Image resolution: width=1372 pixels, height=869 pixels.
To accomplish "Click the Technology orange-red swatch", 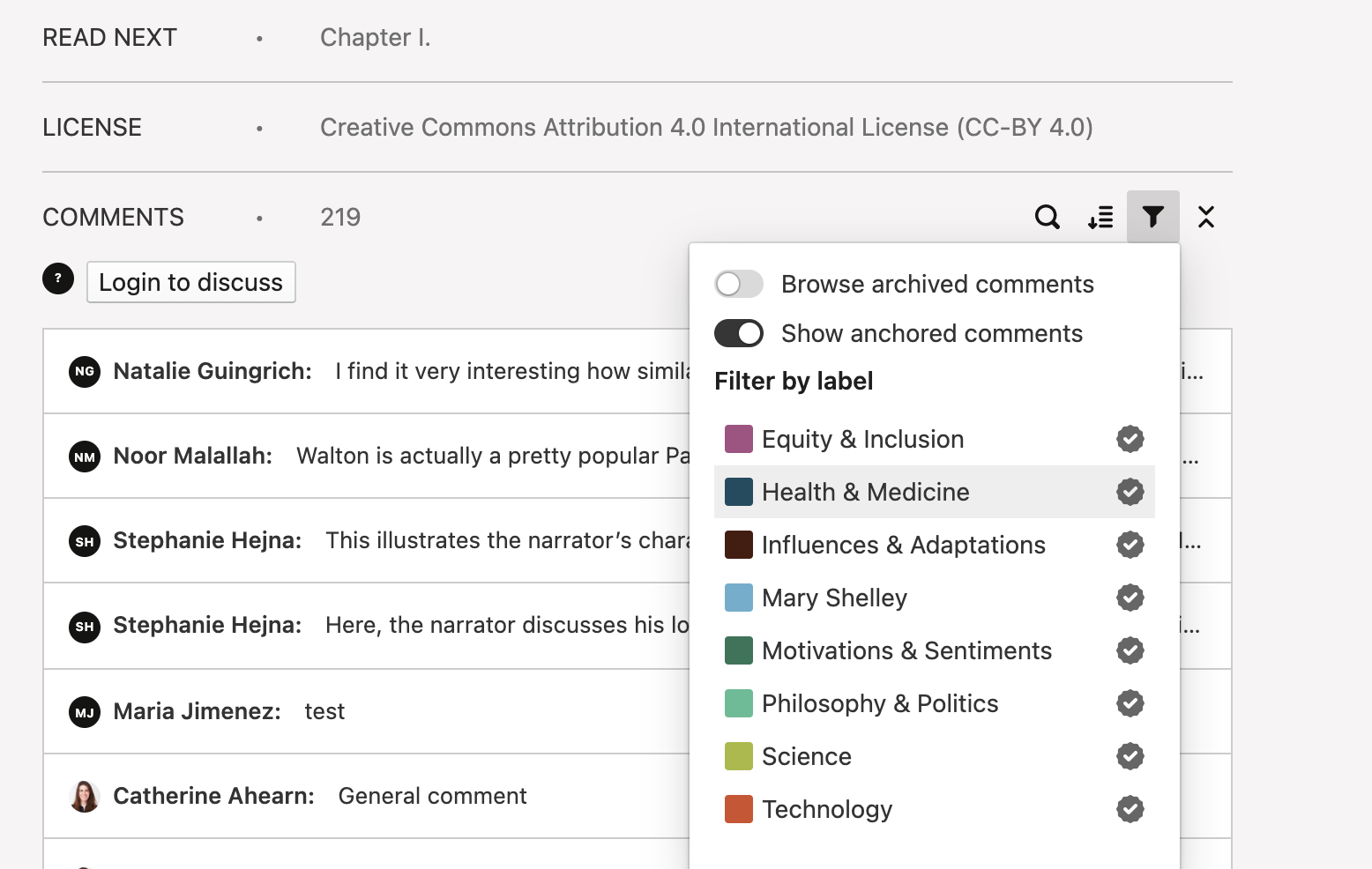I will (739, 809).
